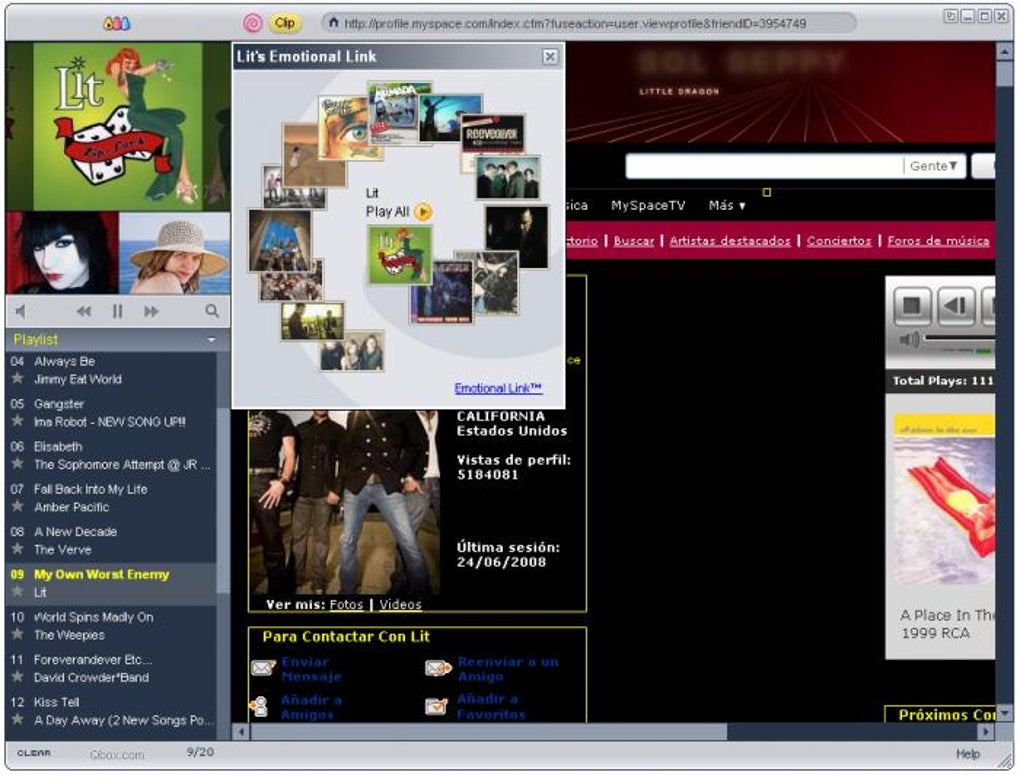Expand the Más menu

[727, 205]
